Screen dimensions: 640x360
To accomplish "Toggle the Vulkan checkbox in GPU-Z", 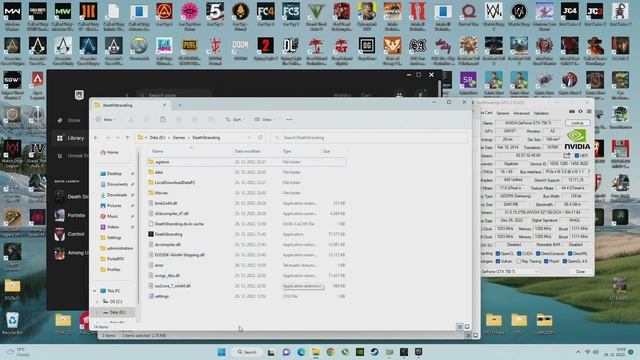I will tap(498, 261).
